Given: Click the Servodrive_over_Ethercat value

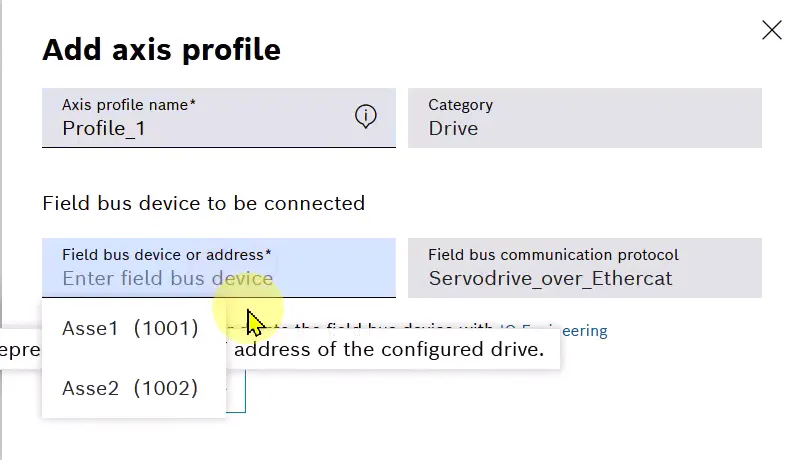Looking at the screenshot, I should click(550, 279).
